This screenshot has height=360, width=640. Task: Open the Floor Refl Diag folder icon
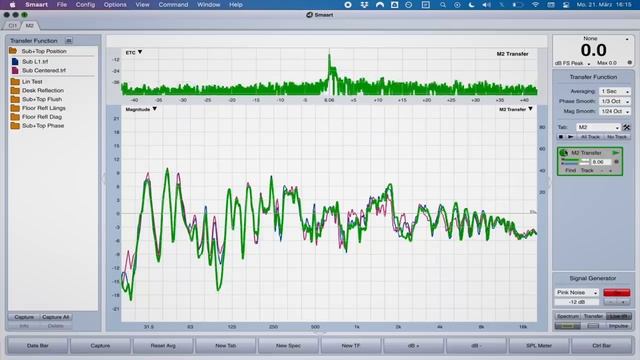coord(15,117)
